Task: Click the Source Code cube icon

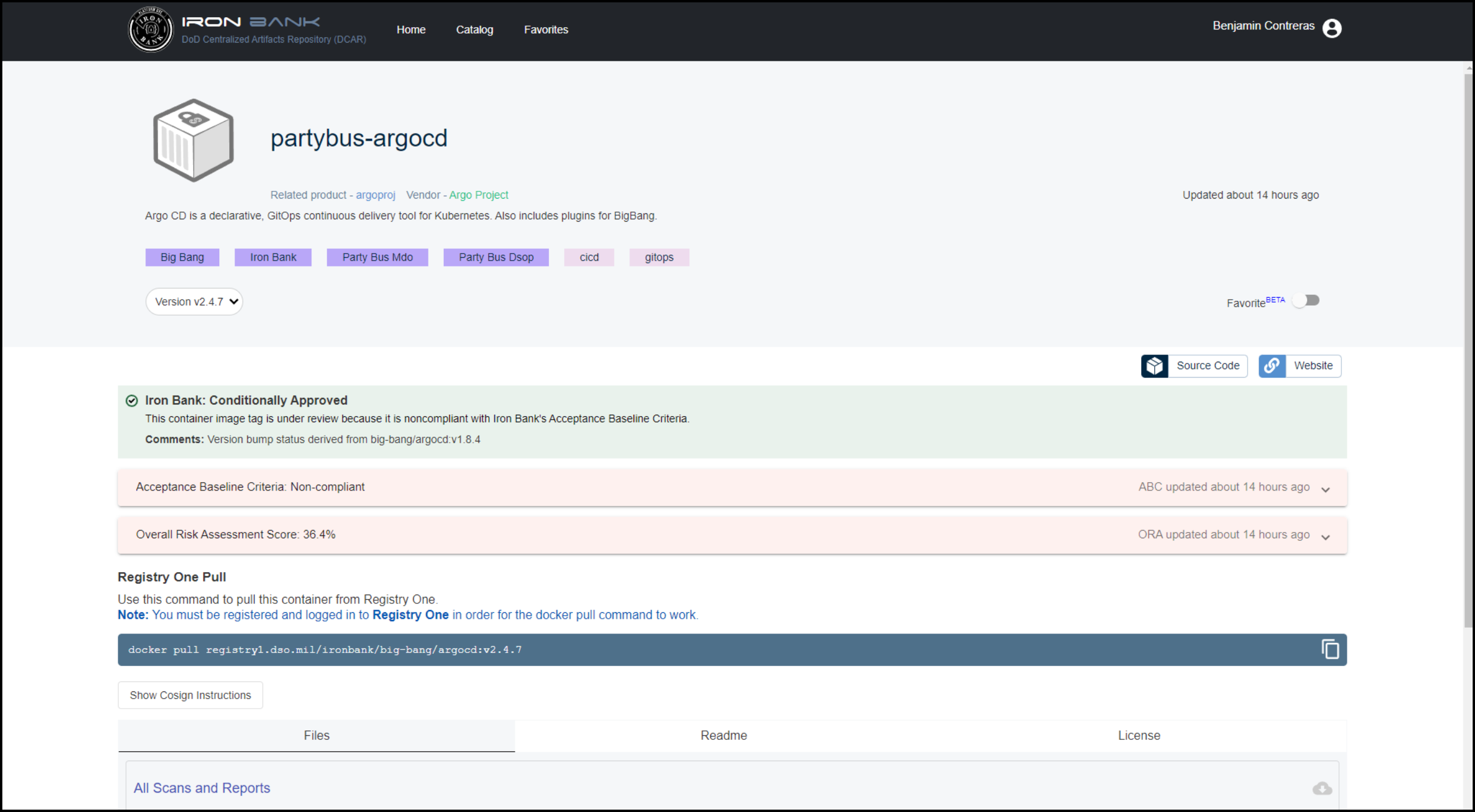Action: [1155, 366]
